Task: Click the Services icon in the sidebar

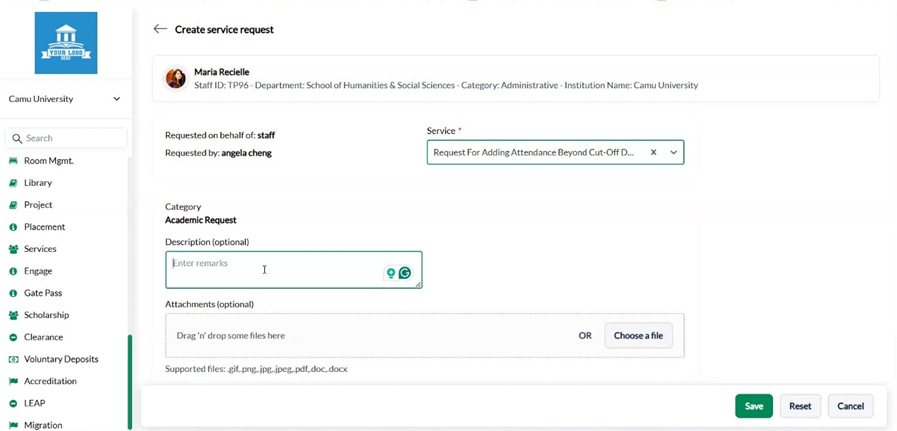Action: click(x=14, y=249)
